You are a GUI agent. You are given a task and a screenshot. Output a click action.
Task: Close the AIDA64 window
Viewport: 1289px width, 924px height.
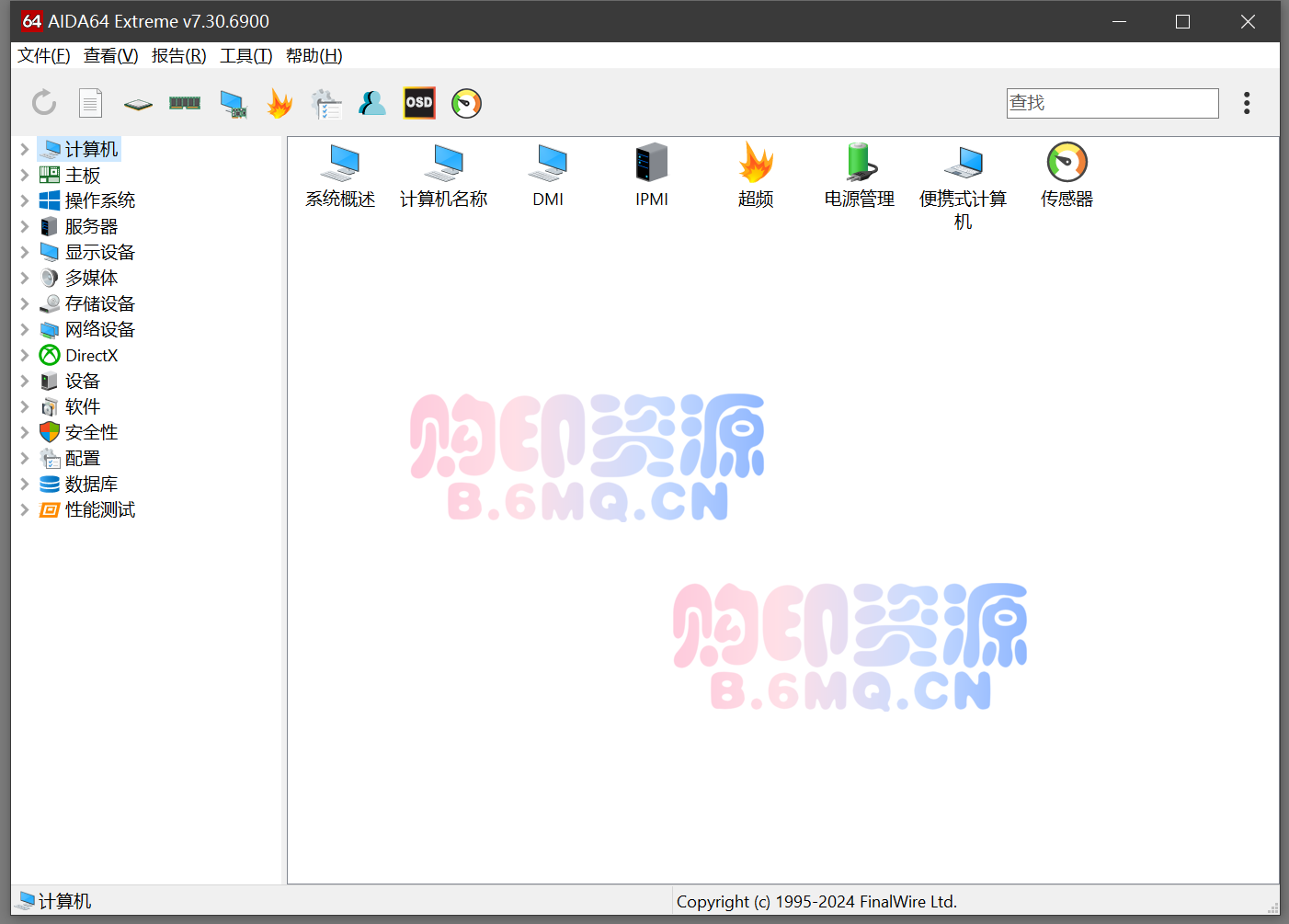pyautogui.click(x=1248, y=21)
